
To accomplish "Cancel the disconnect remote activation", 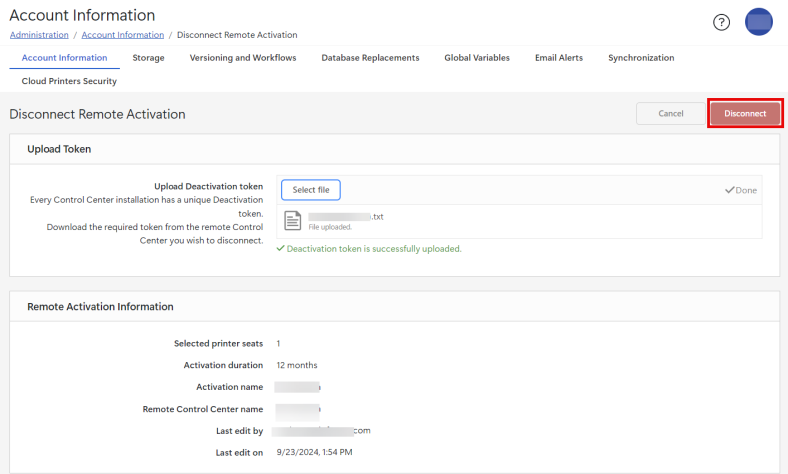I will click(670, 114).
